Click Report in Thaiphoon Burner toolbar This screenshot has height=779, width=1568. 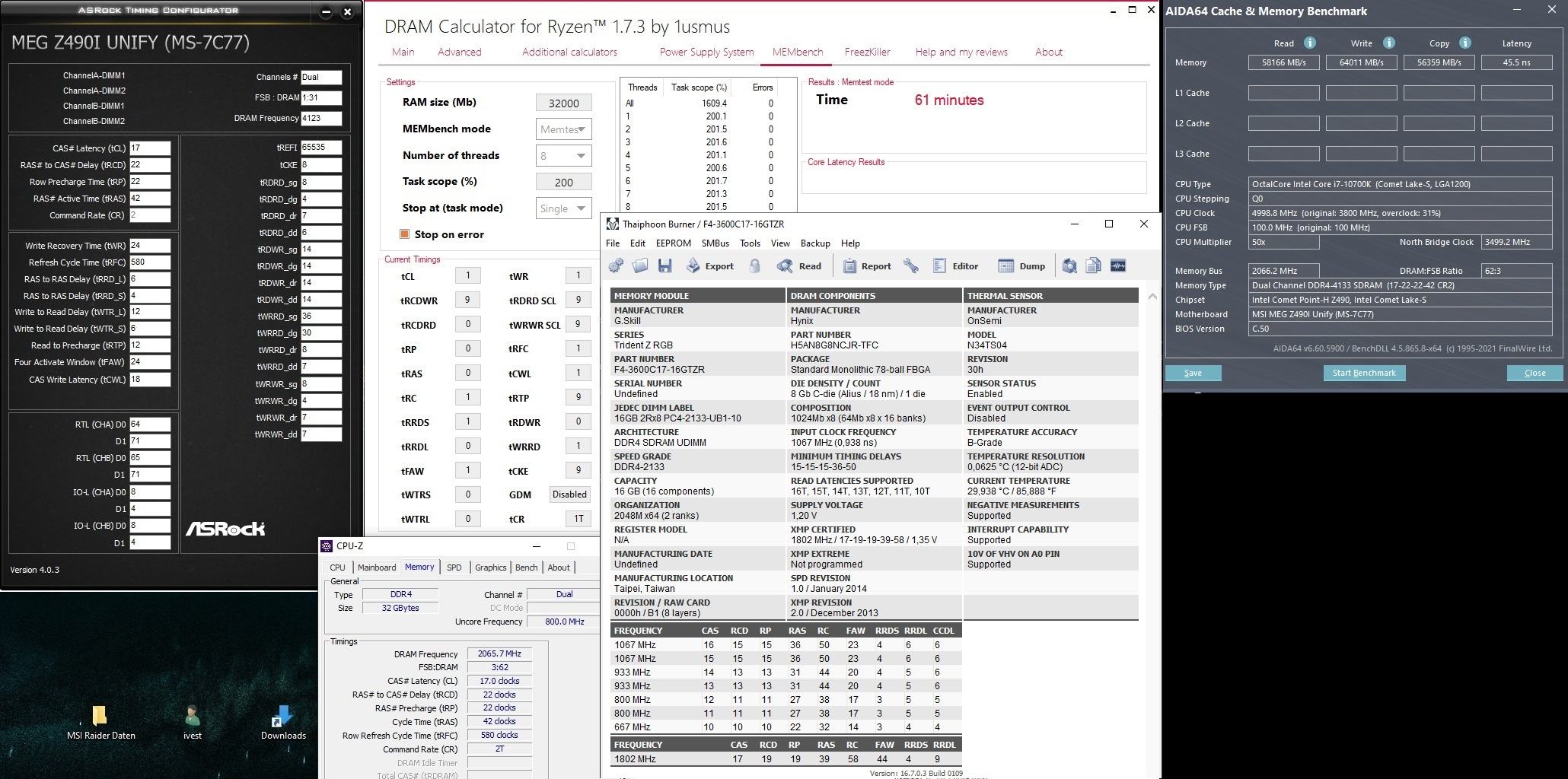(867, 265)
